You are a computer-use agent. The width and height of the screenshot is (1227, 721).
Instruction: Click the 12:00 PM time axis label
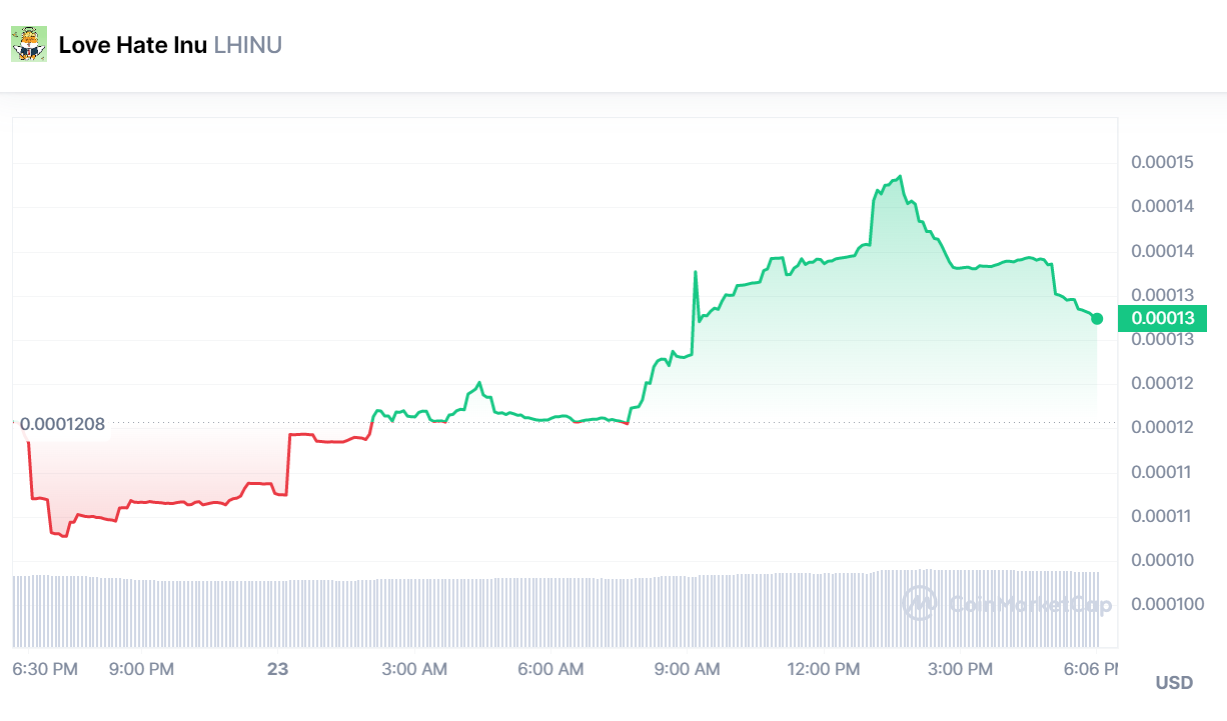click(824, 668)
